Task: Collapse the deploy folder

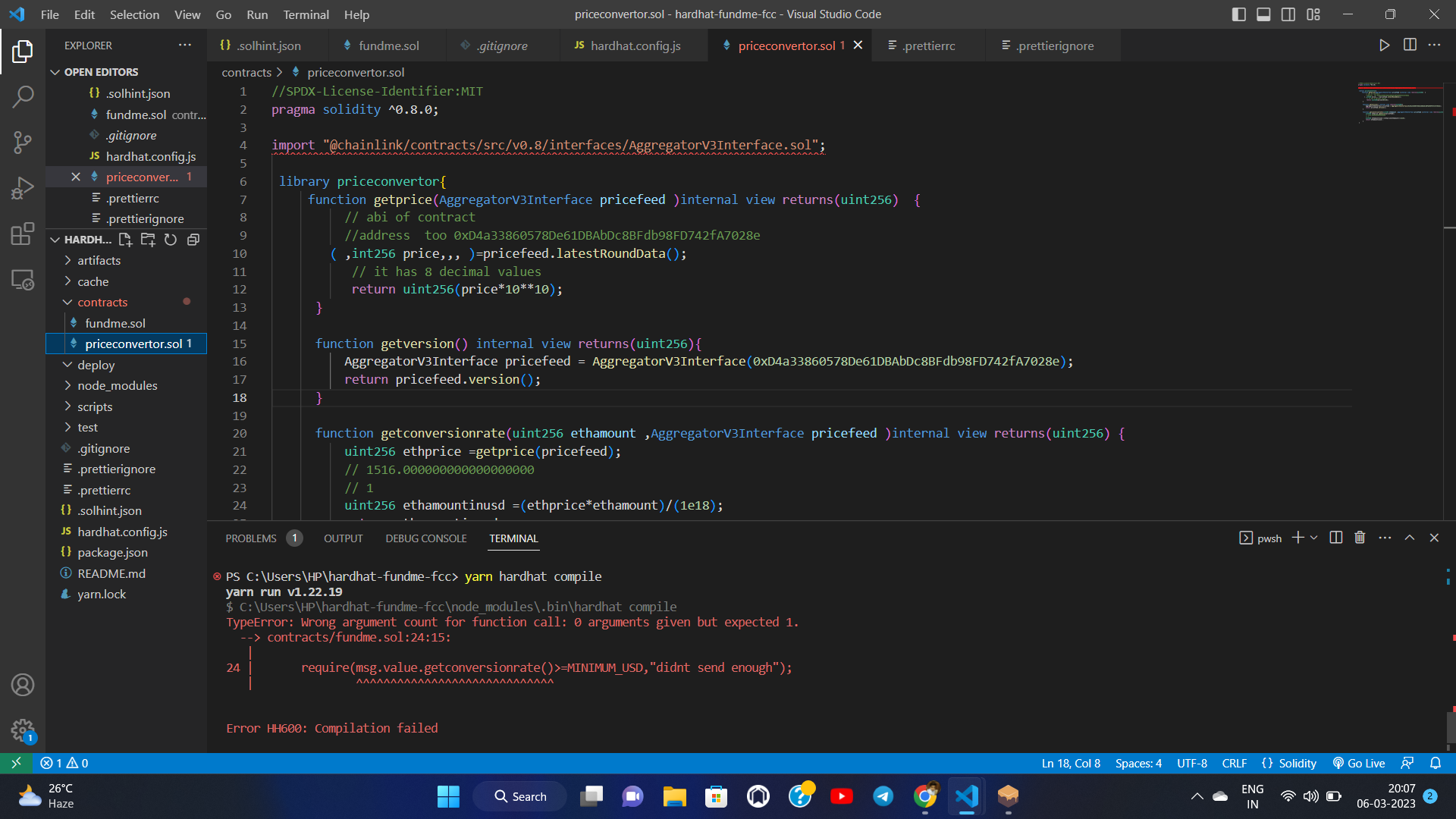Action: (96, 365)
